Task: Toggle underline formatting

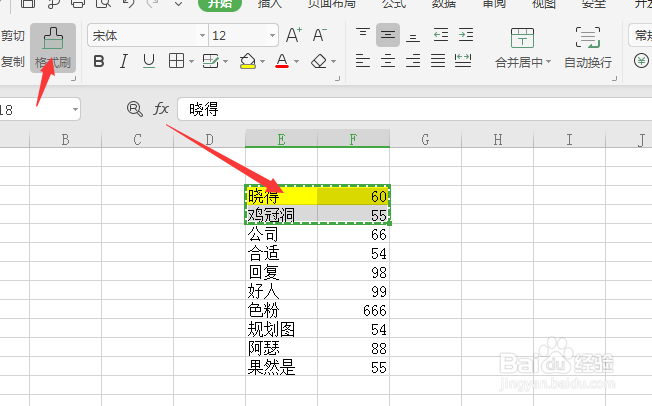Action: (x=149, y=62)
